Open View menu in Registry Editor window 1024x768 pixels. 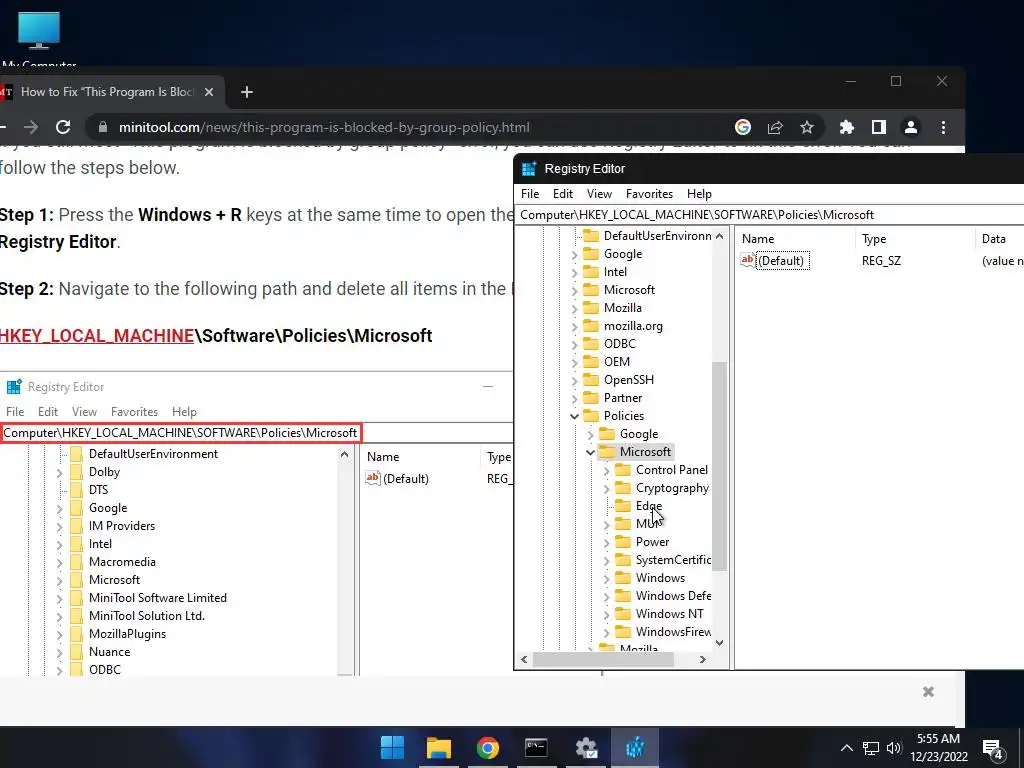coord(599,194)
